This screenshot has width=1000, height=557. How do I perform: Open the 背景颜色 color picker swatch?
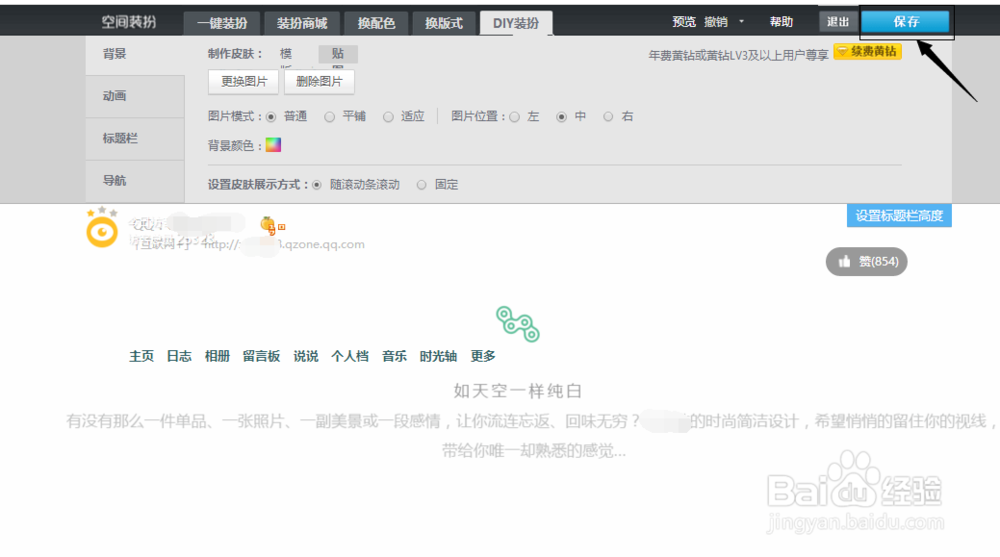point(273,145)
